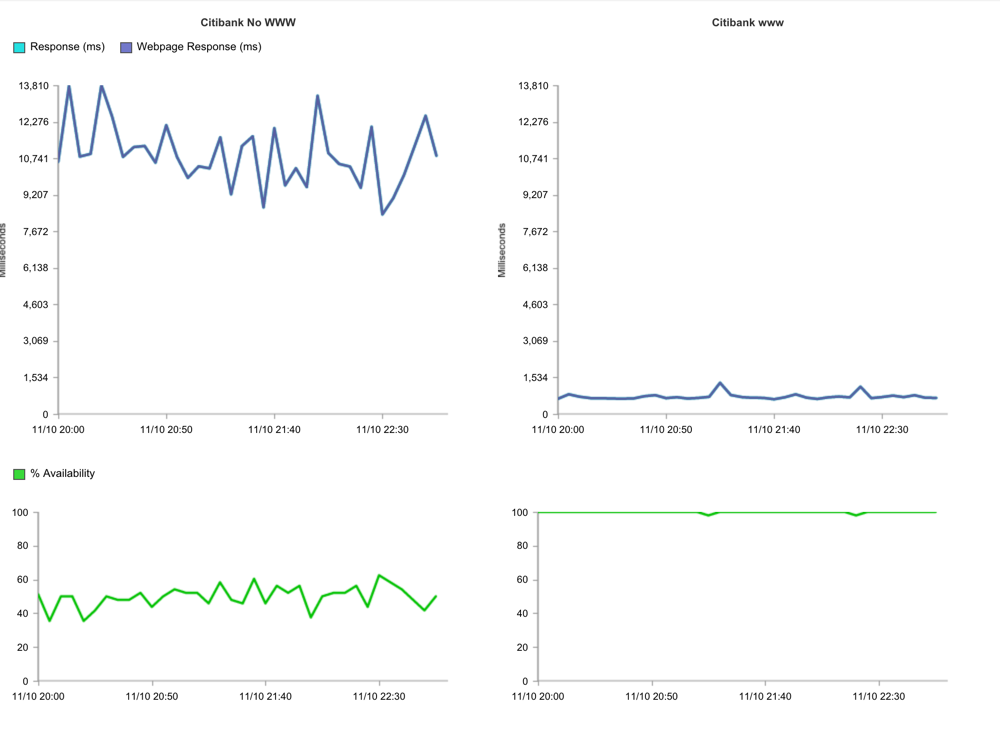Image resolution: width=1000 pixels, height=754 pixels.
Task: Click the 20 label on Citibank www availability chart
Action: click(x=523, y=647)
